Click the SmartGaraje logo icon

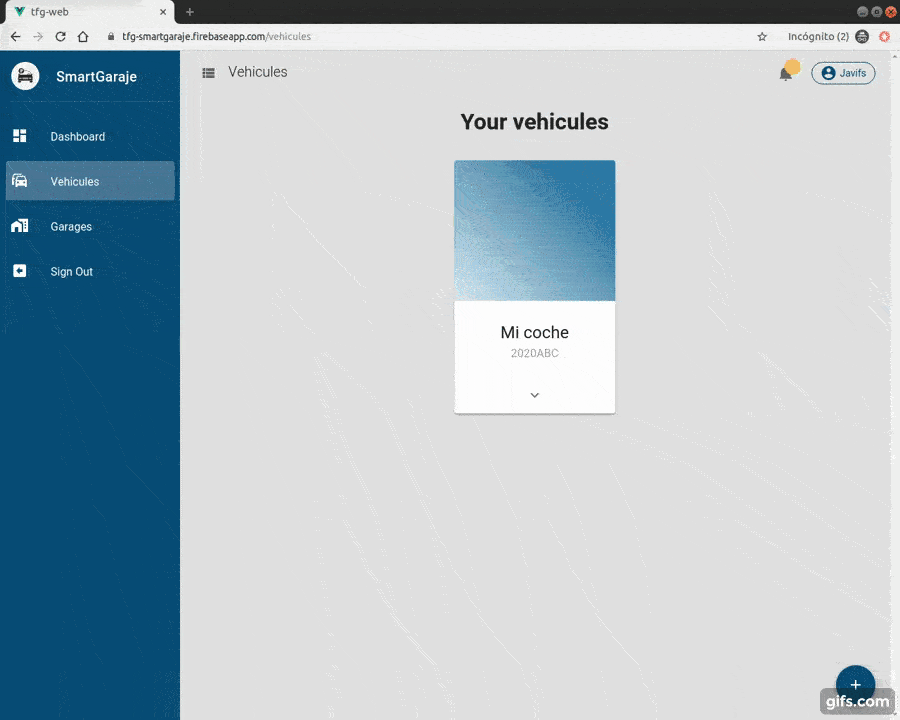pyautogui.click(x=25, y=76)
